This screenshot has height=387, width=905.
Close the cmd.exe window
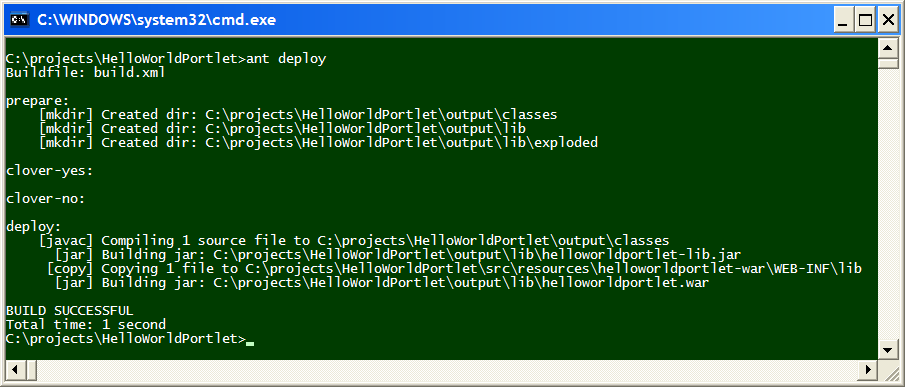pyautogui.click(x=887, y=21)
